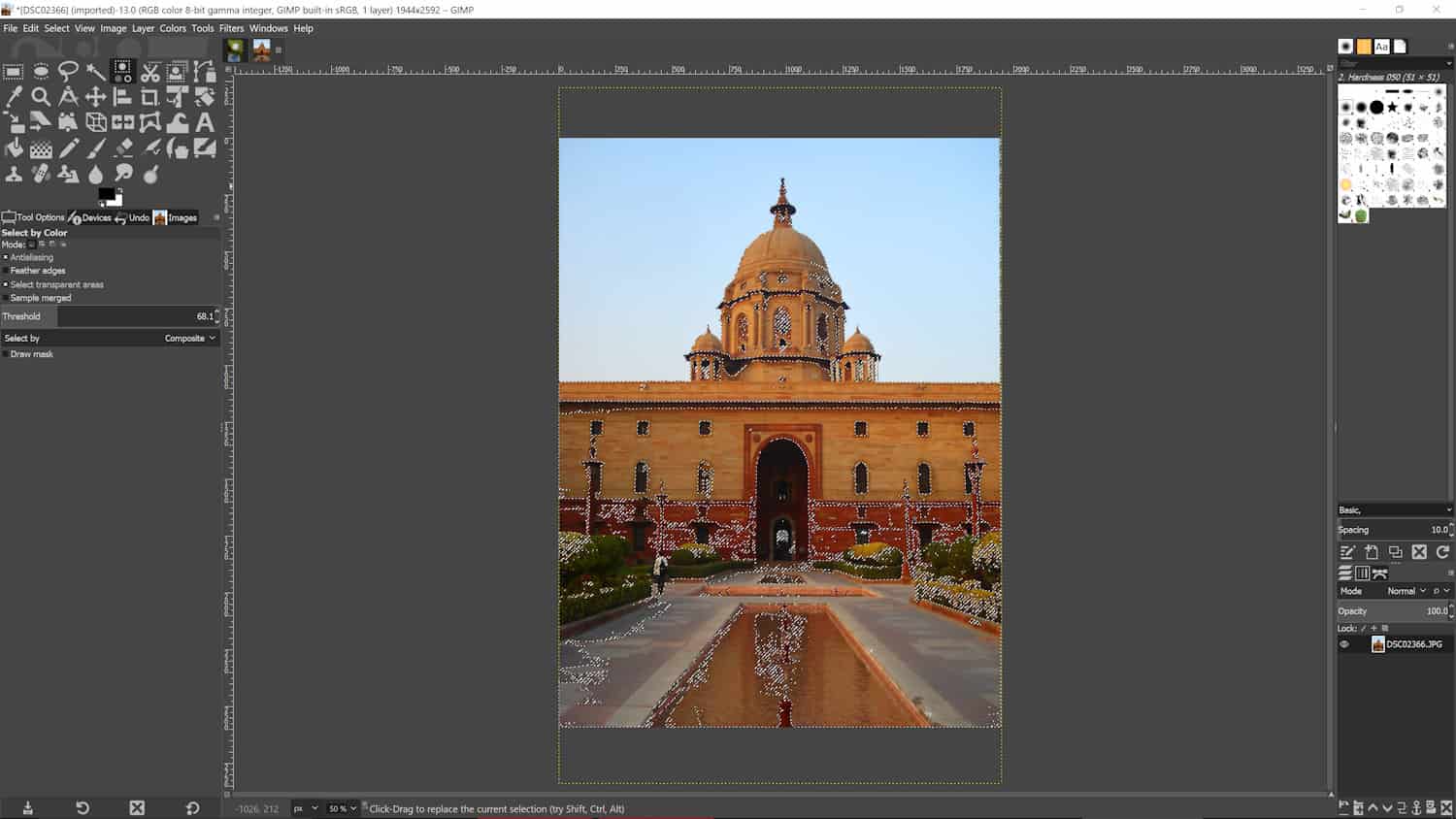Open the 50 % zoom level dropdown
This screenshot has height=819, width=1456.
click(x=343, y=808)
